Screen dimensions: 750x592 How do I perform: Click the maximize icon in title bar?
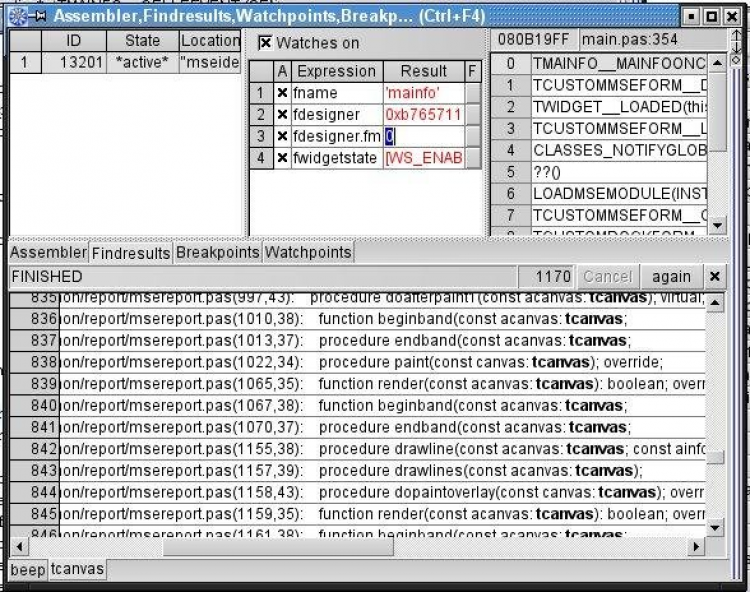(x=712, y=16)
